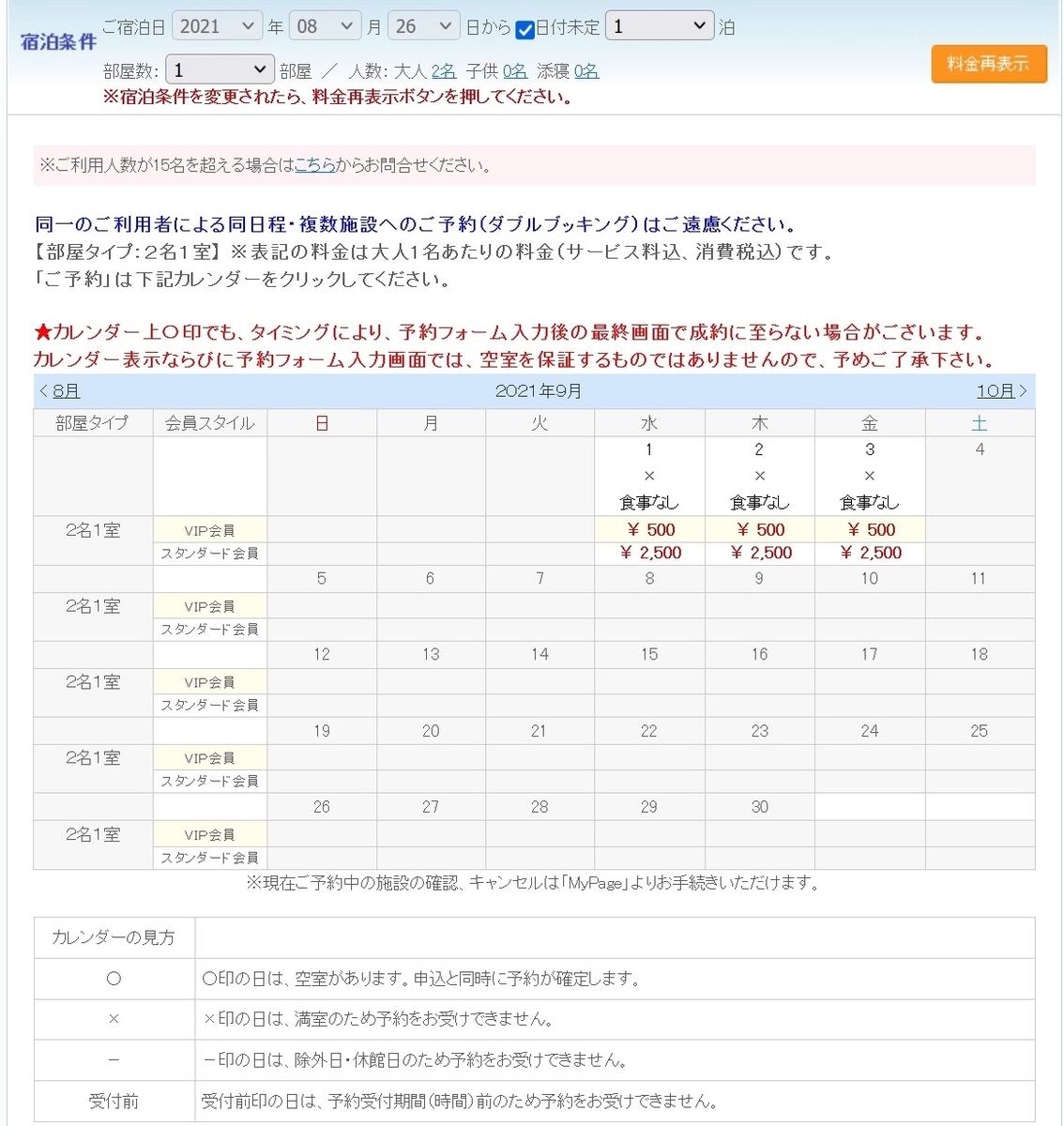Click date 25 in the calendar
This screenshot has height=1126, width=1064.
980,730
